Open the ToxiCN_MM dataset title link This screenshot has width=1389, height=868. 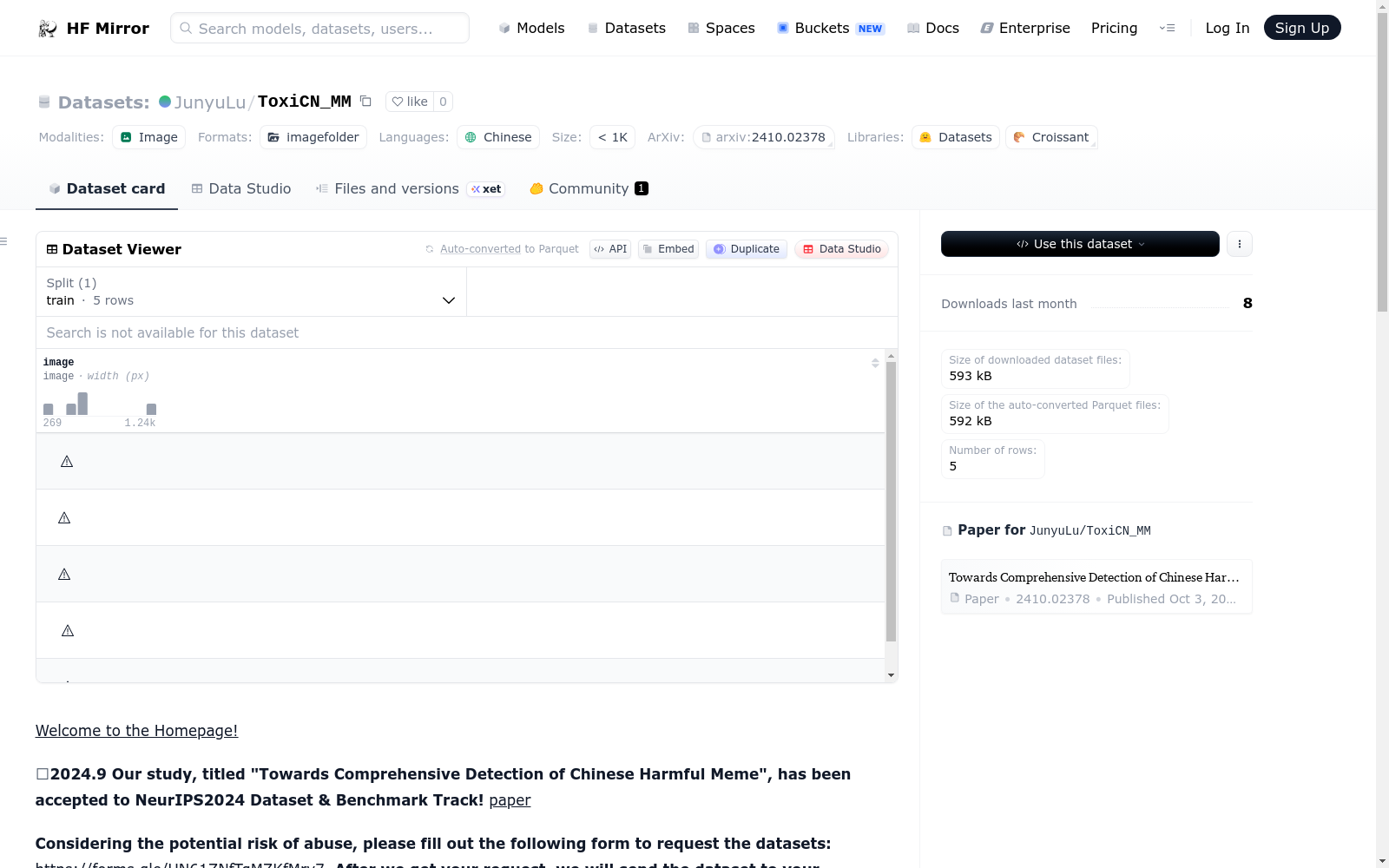[x=305, y=102]
